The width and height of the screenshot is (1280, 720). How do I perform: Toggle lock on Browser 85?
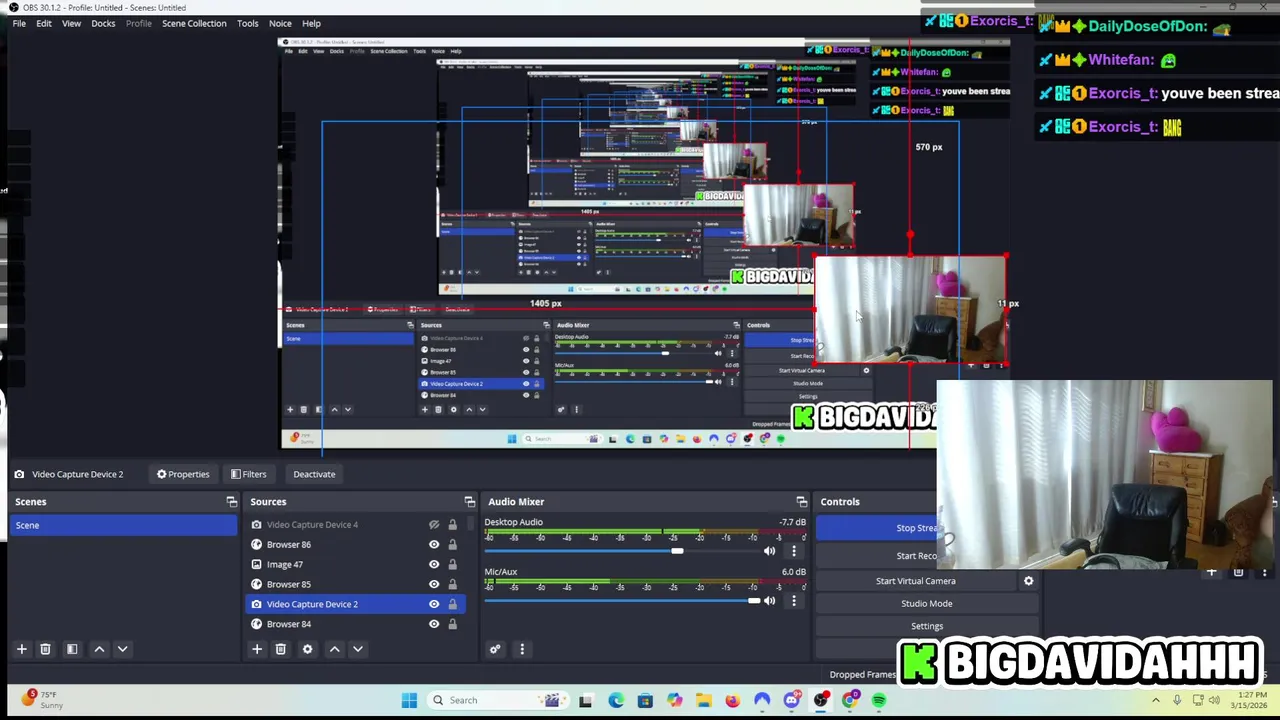452,584
